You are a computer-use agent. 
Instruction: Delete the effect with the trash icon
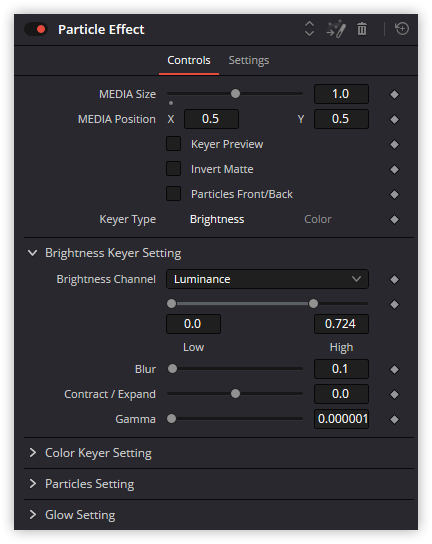pyautogui.click(x=362, y=29)
